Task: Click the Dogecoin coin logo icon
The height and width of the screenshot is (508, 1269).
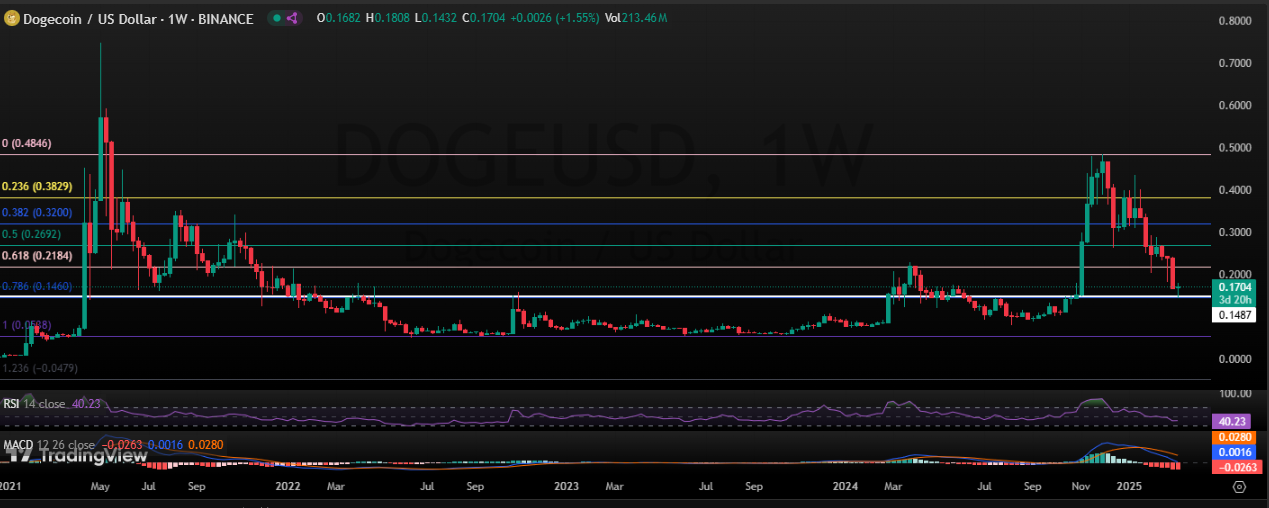Action: pos(14,18)
